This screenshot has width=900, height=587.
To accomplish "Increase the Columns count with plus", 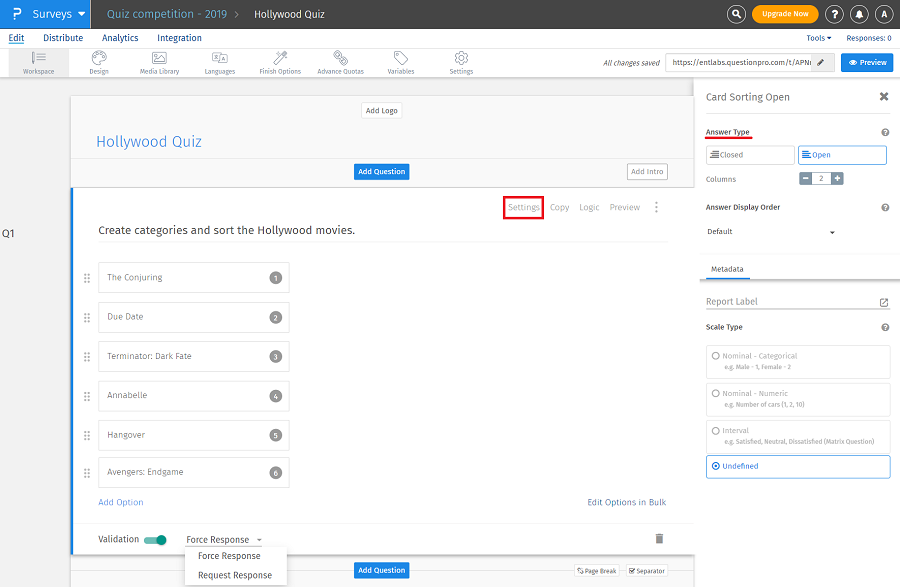I will (x=837, y=179).
